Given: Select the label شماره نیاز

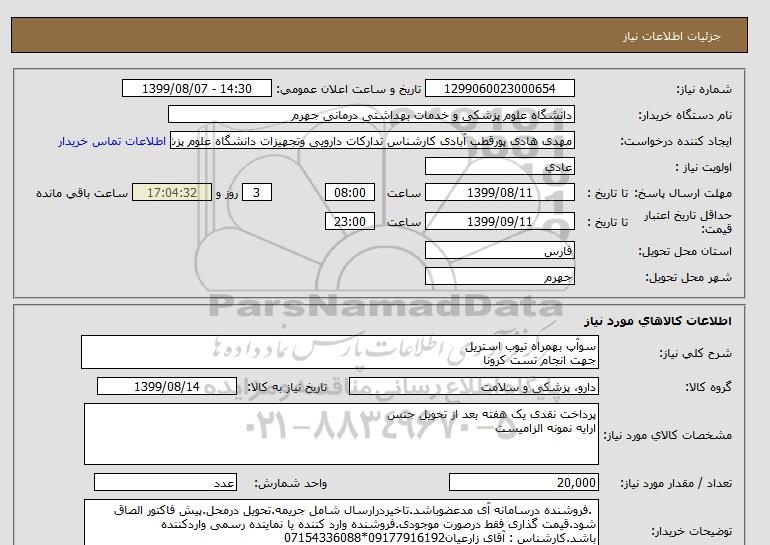Looking at the screenshot, I should [x=704, y=89].
